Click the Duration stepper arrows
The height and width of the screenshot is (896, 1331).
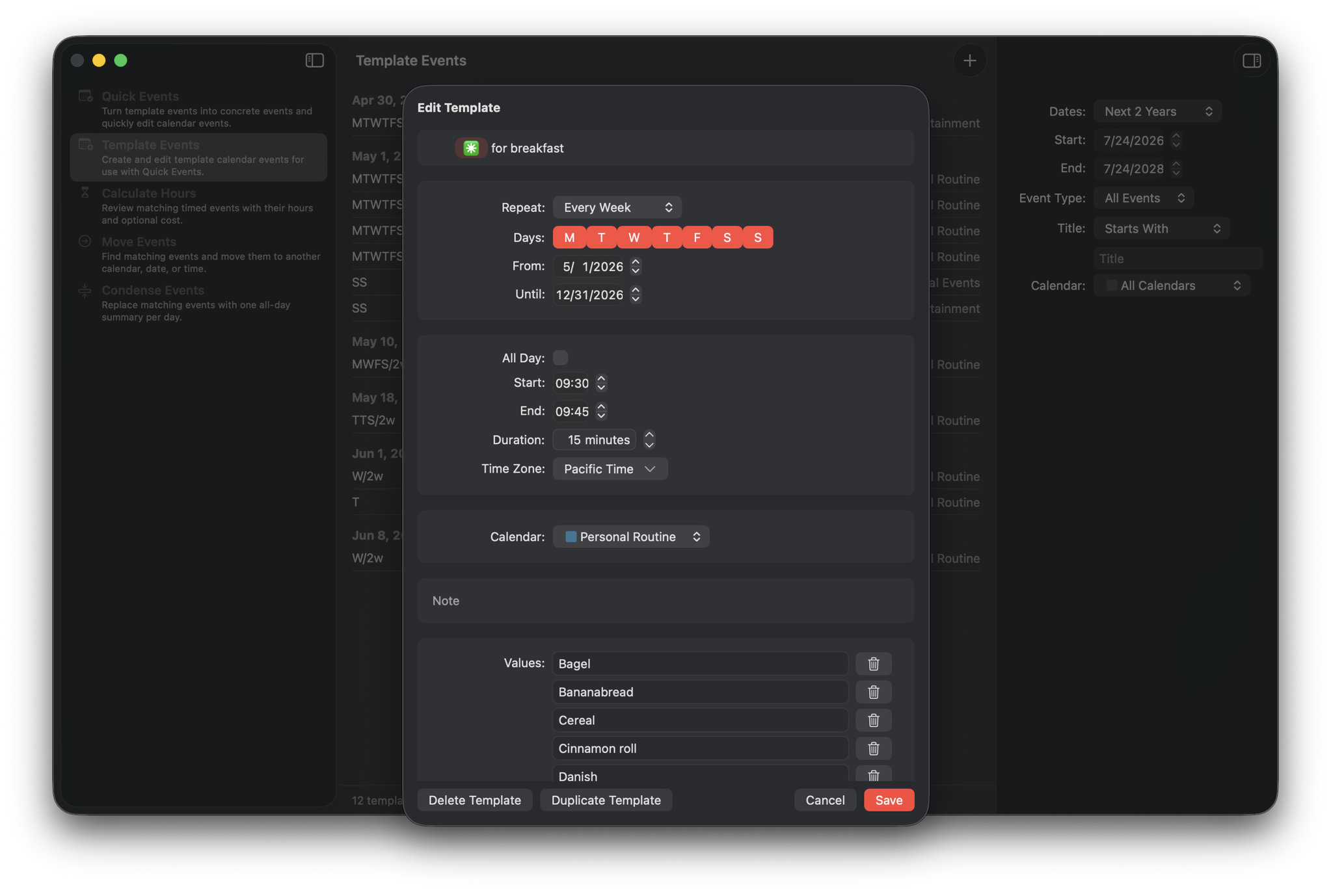point(649,440)
